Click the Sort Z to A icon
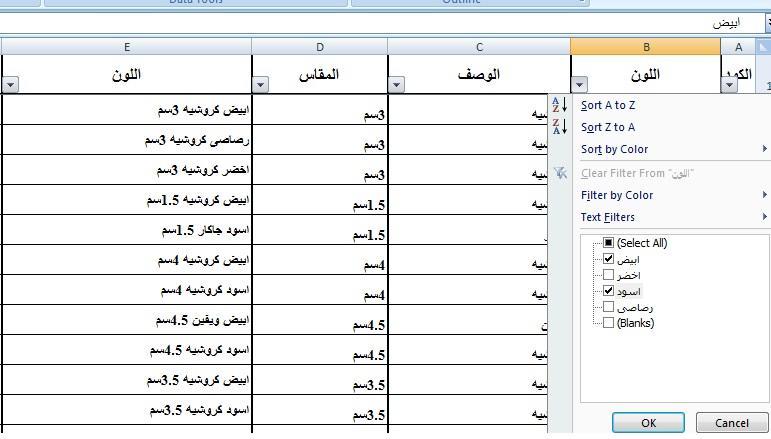The image size is (771, 439). (x=560, y=127)
